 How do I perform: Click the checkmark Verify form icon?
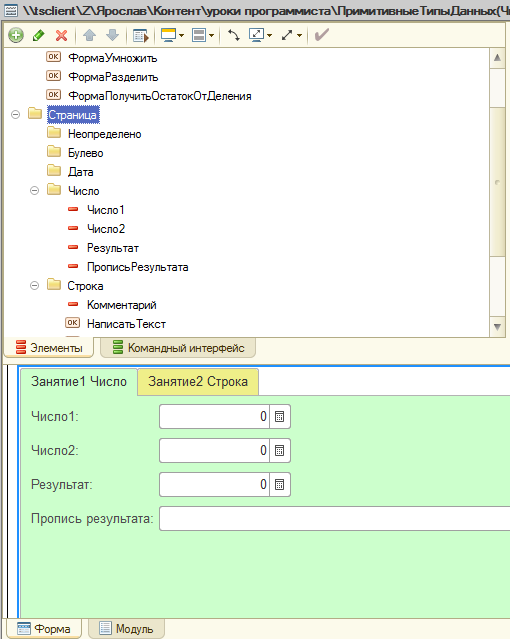[321, 35]
